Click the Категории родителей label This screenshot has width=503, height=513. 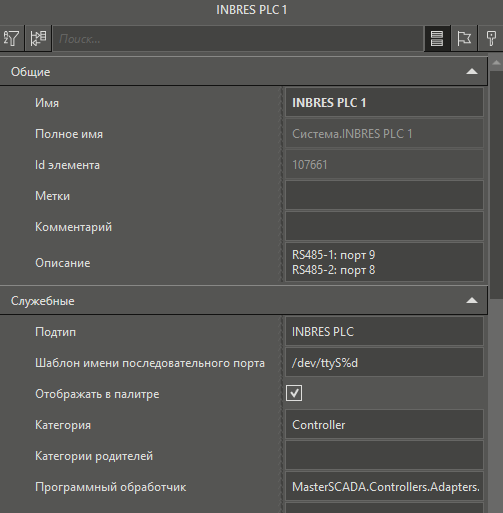tap(94, 456)
